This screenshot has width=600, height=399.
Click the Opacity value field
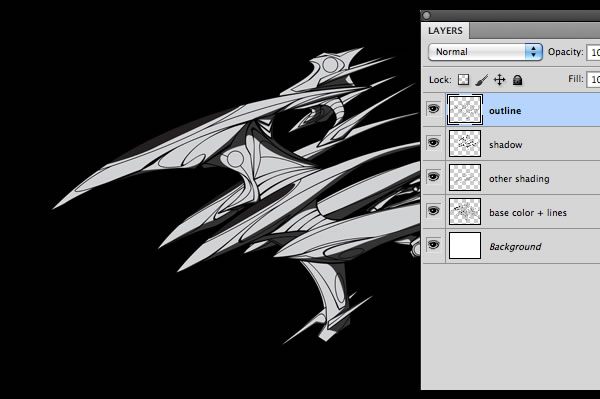click(593, 52)
